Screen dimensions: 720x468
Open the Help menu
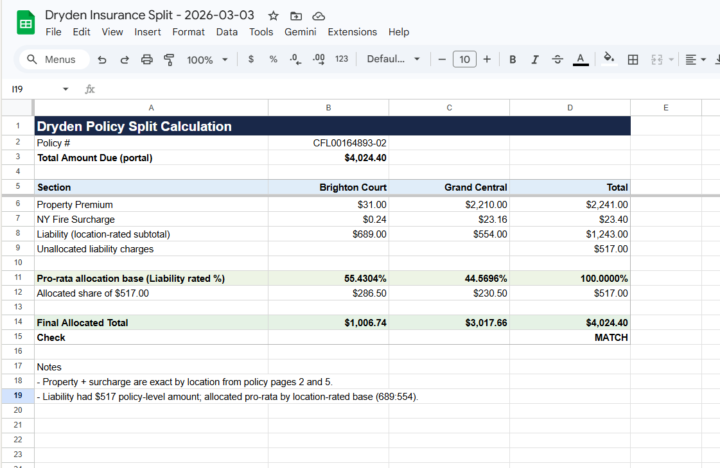tap(399, 32)
